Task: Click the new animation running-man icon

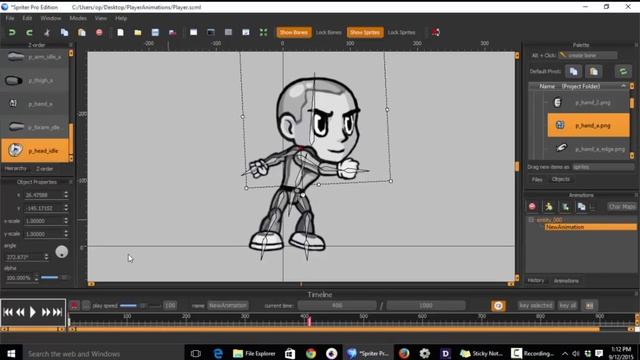Action: pos(549,207)
